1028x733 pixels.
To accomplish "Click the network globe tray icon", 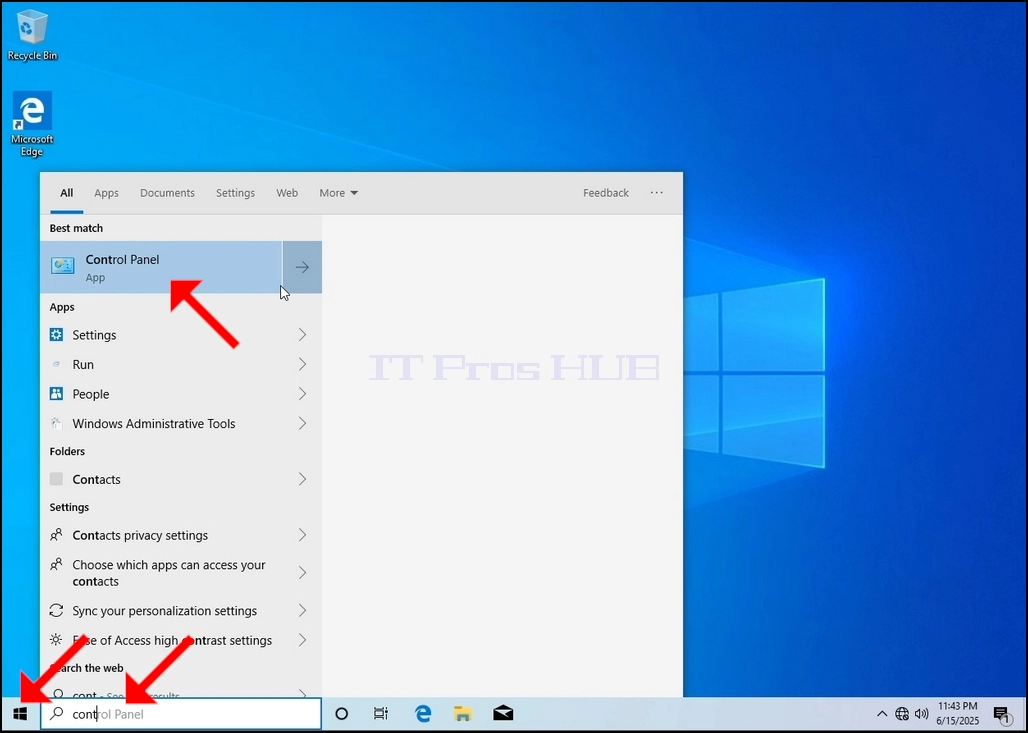I will click(x=902, y=714).
